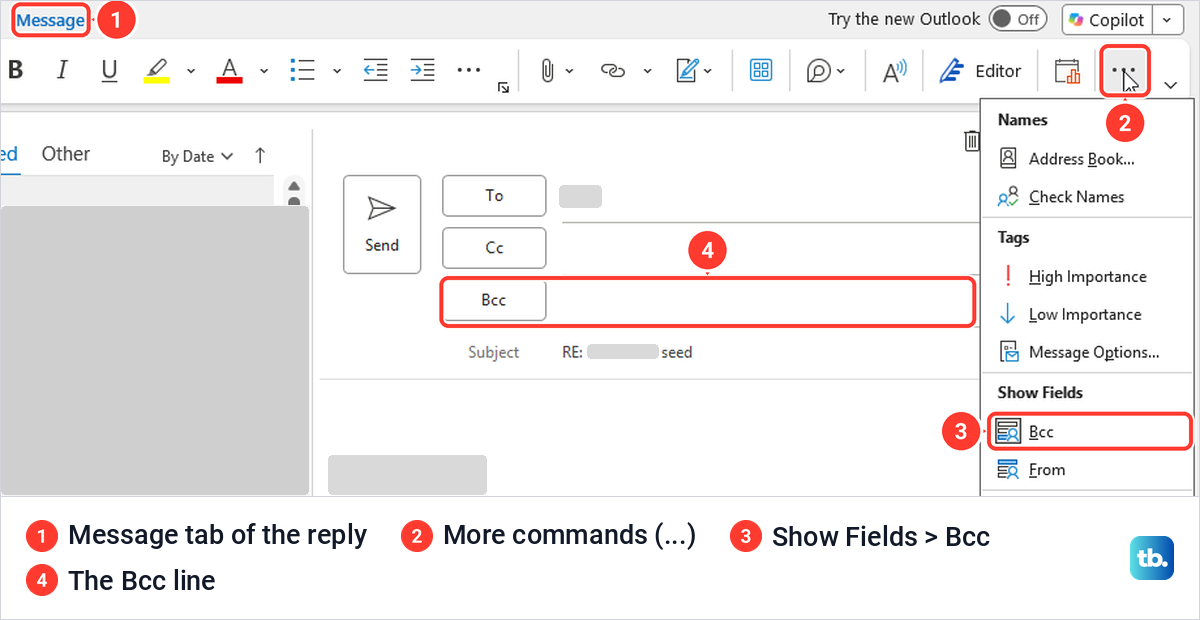Decrease the paragraph indent
This screenshot has height=620, width=1200.
pyautogui.click(x=375, y=70)
